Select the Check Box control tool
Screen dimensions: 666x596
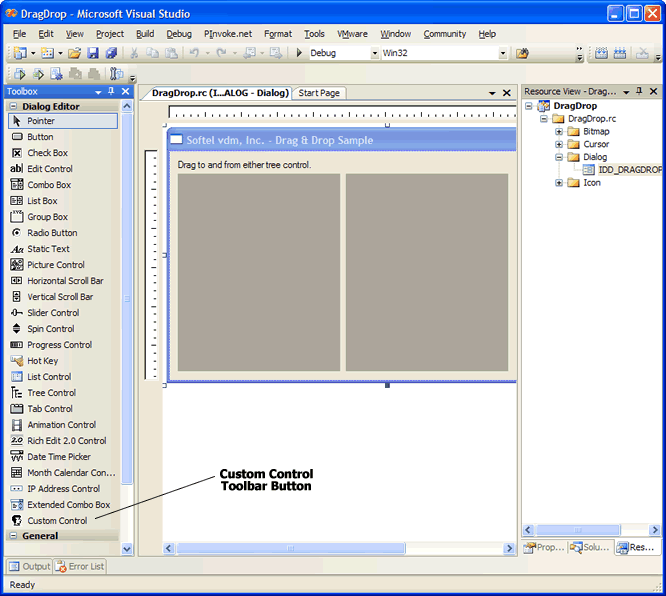(47, 153)
